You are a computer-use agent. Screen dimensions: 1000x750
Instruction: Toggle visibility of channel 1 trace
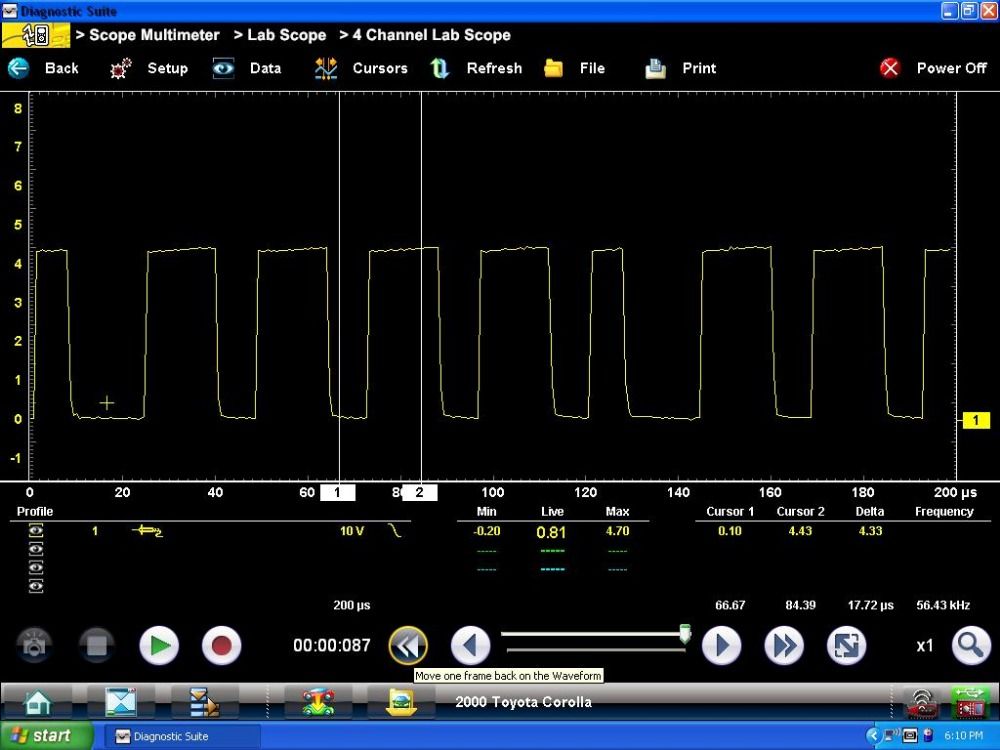35,529
